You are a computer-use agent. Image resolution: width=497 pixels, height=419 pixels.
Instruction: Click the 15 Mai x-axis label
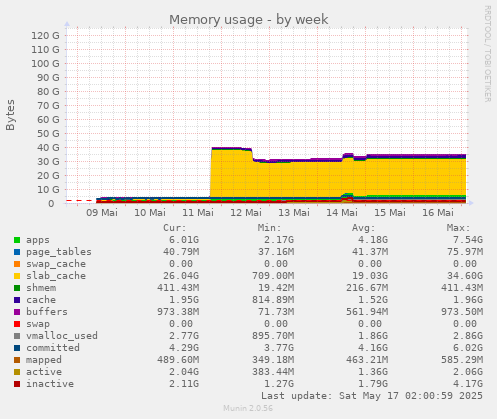[390, 212]
